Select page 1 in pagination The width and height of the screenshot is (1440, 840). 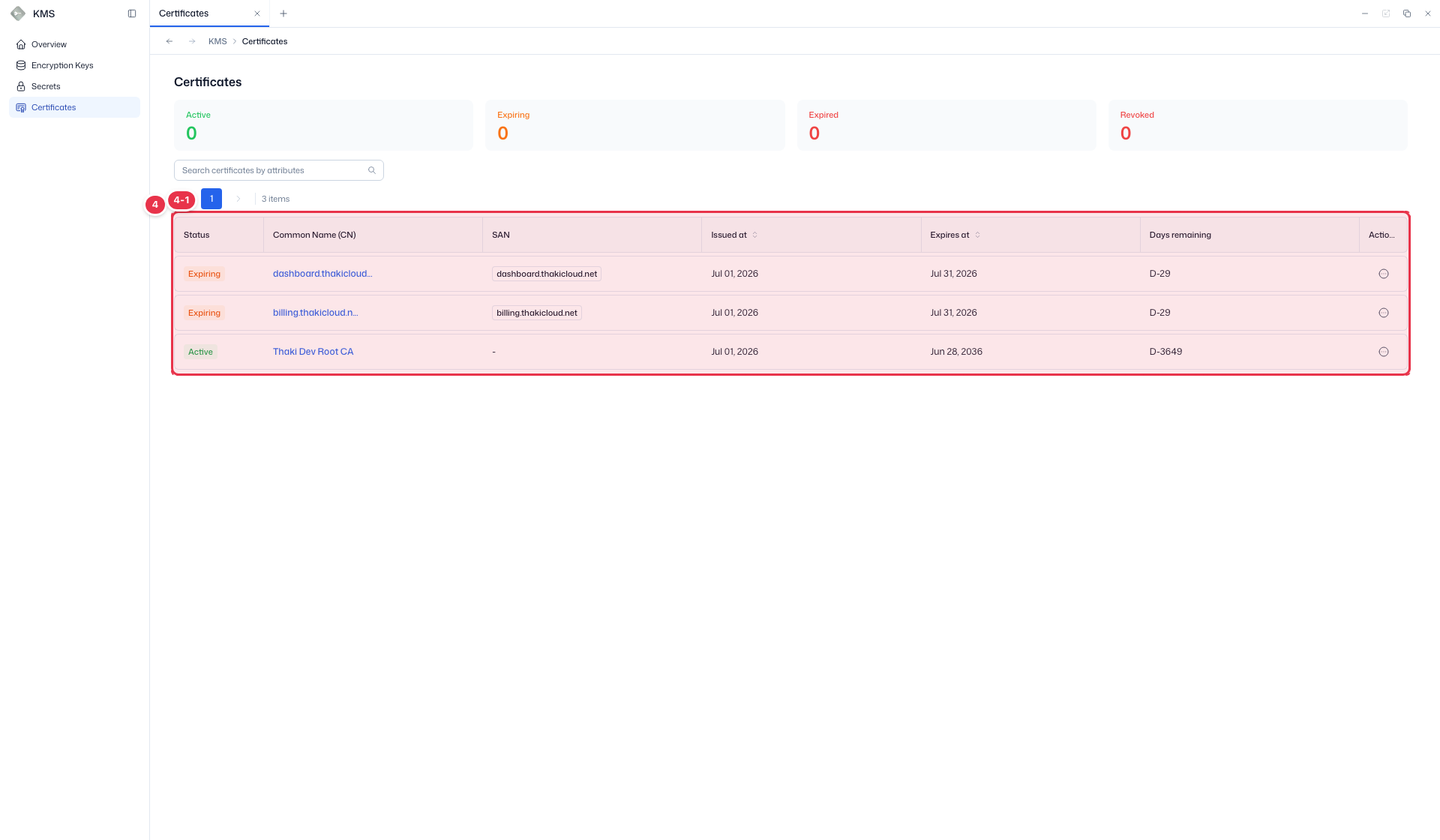(x=211, y=199)
